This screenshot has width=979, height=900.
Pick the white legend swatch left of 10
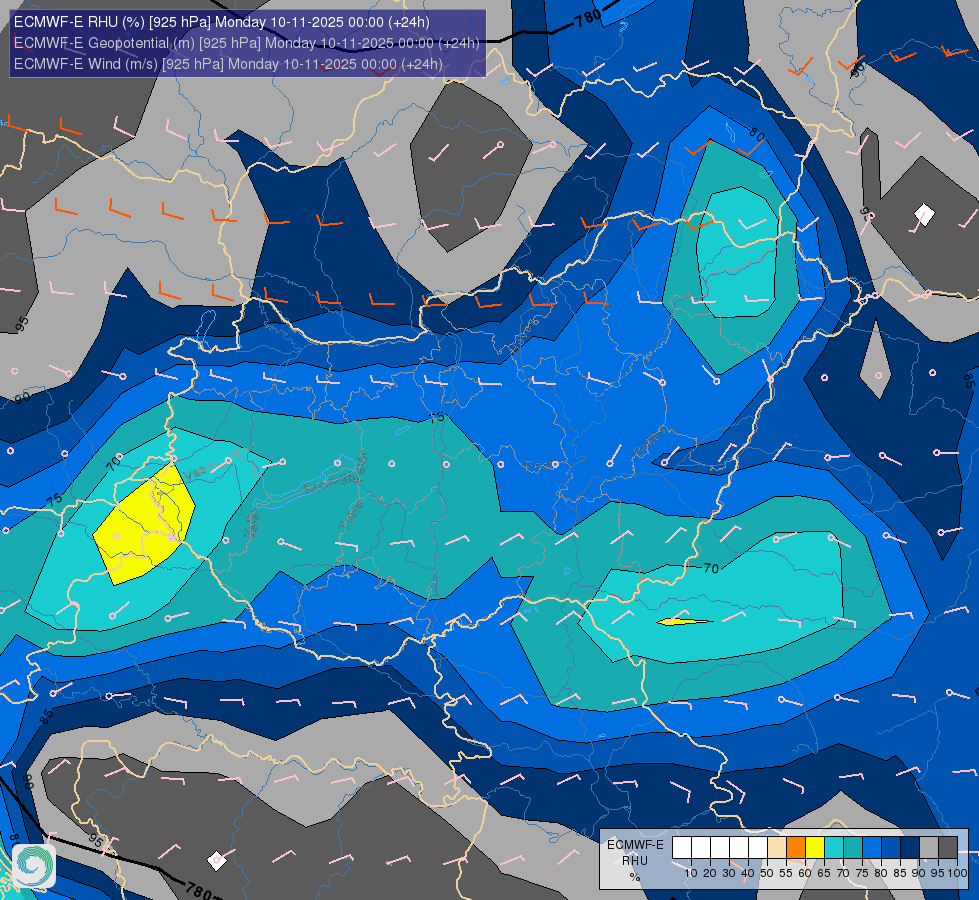[682, 848]
